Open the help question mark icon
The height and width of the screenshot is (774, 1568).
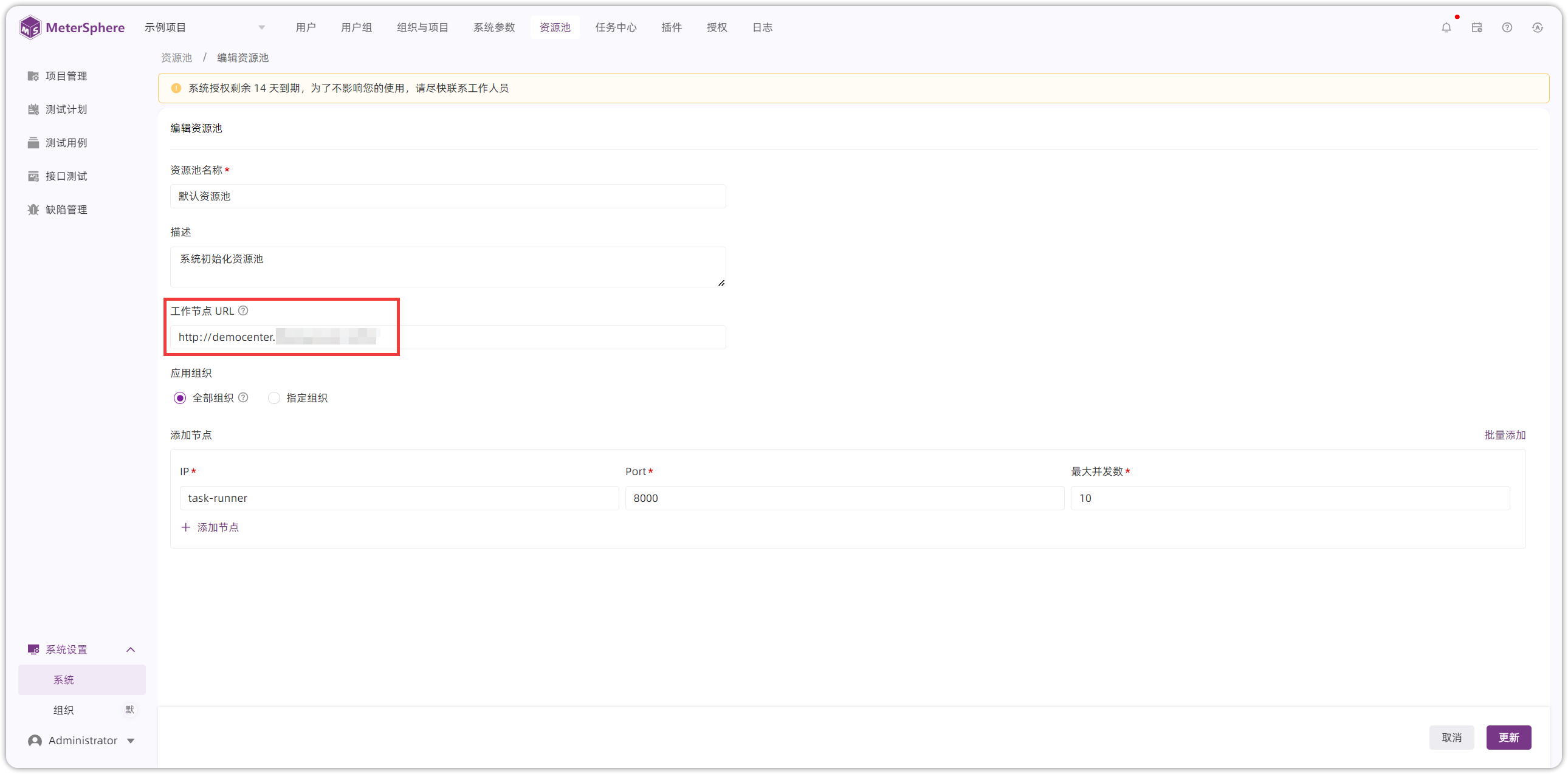(1507, 27)
